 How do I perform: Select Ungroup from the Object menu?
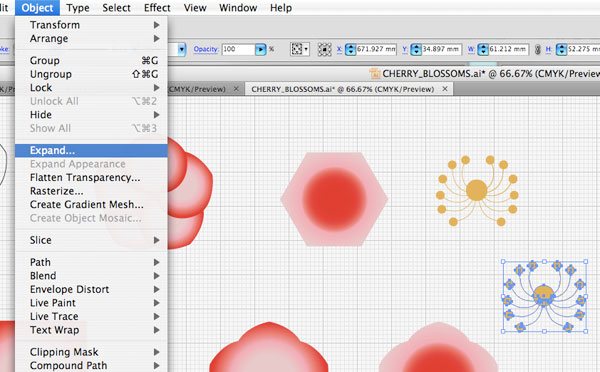pos(91,74)
